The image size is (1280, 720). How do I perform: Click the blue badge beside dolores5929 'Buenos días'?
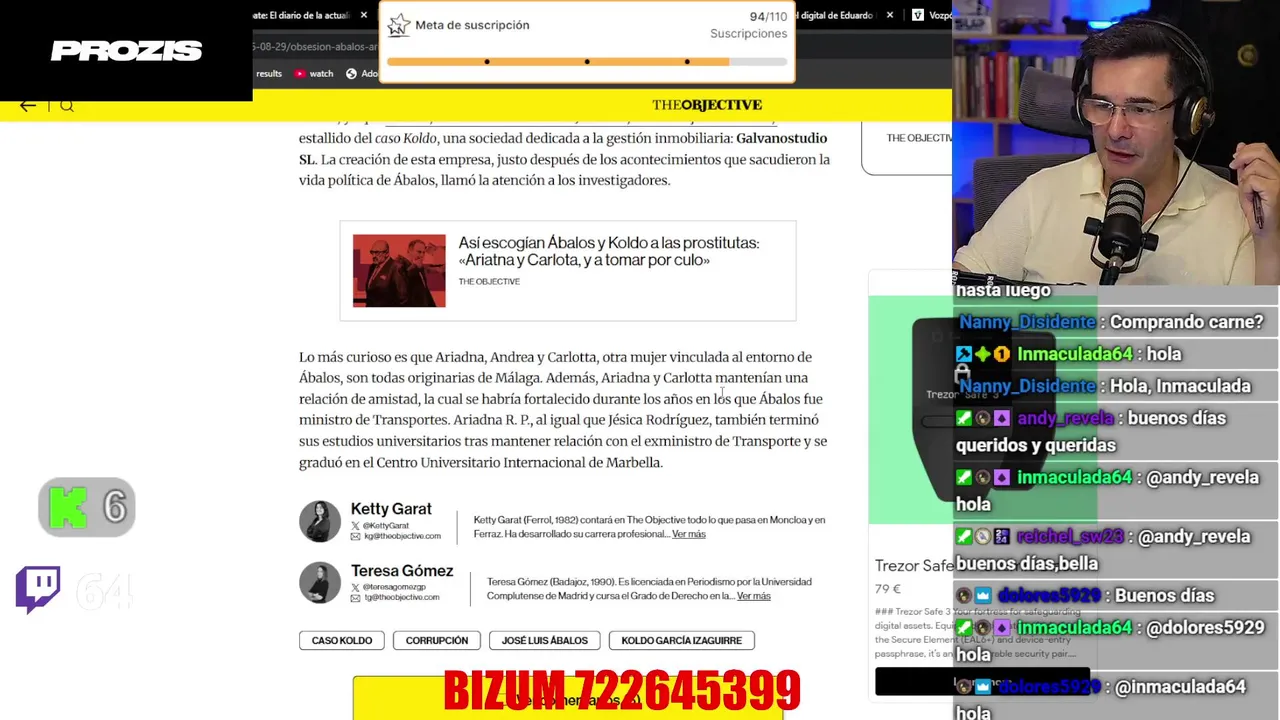(x=983, y=596)
